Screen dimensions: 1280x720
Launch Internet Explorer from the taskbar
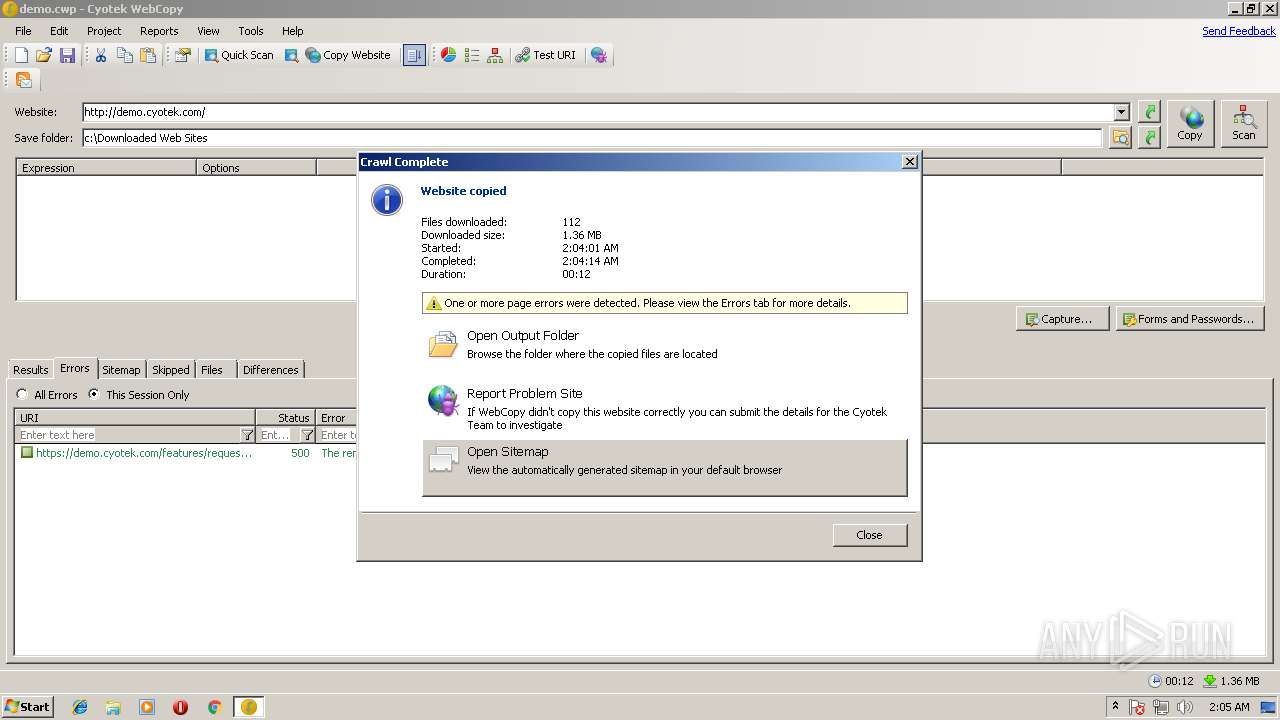80,707
